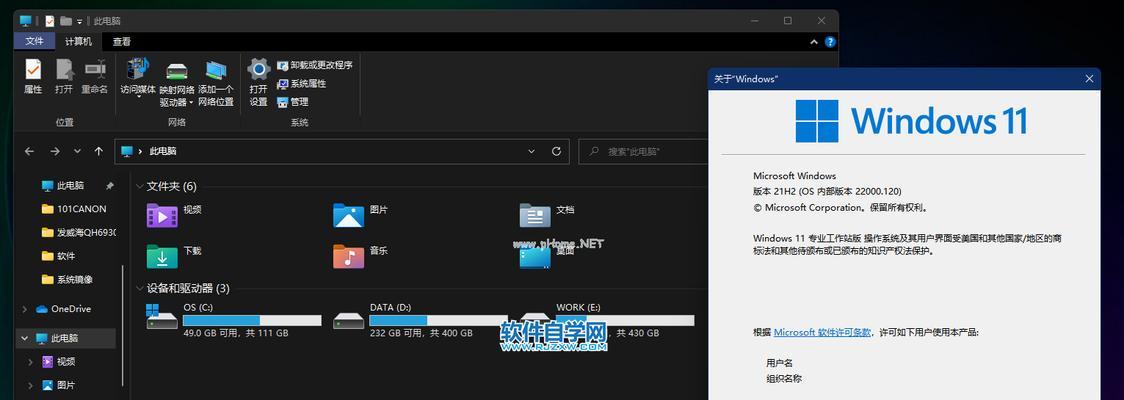Viewport: 1124px width, 400px height.
Task: Click the blue Help question mark icon
Action: pos(830,42)
